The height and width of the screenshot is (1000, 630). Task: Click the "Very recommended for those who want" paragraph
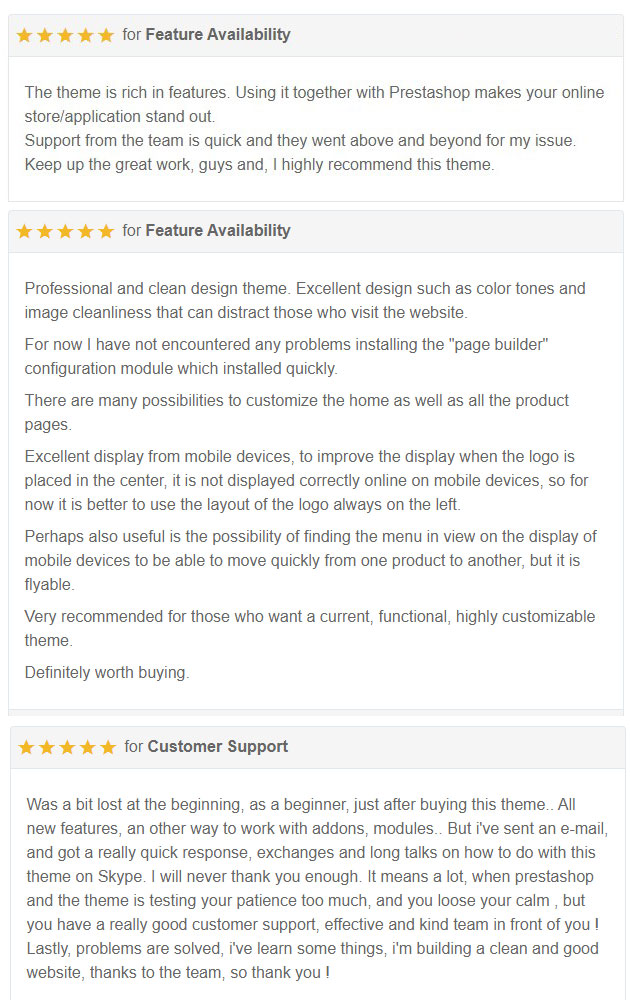click(309, 626)
